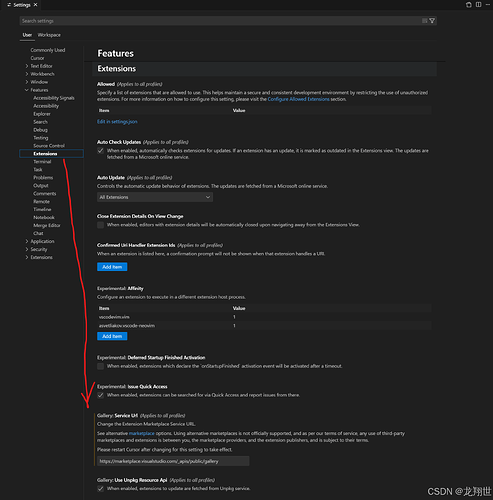Select the Settings editor tab

22,5
